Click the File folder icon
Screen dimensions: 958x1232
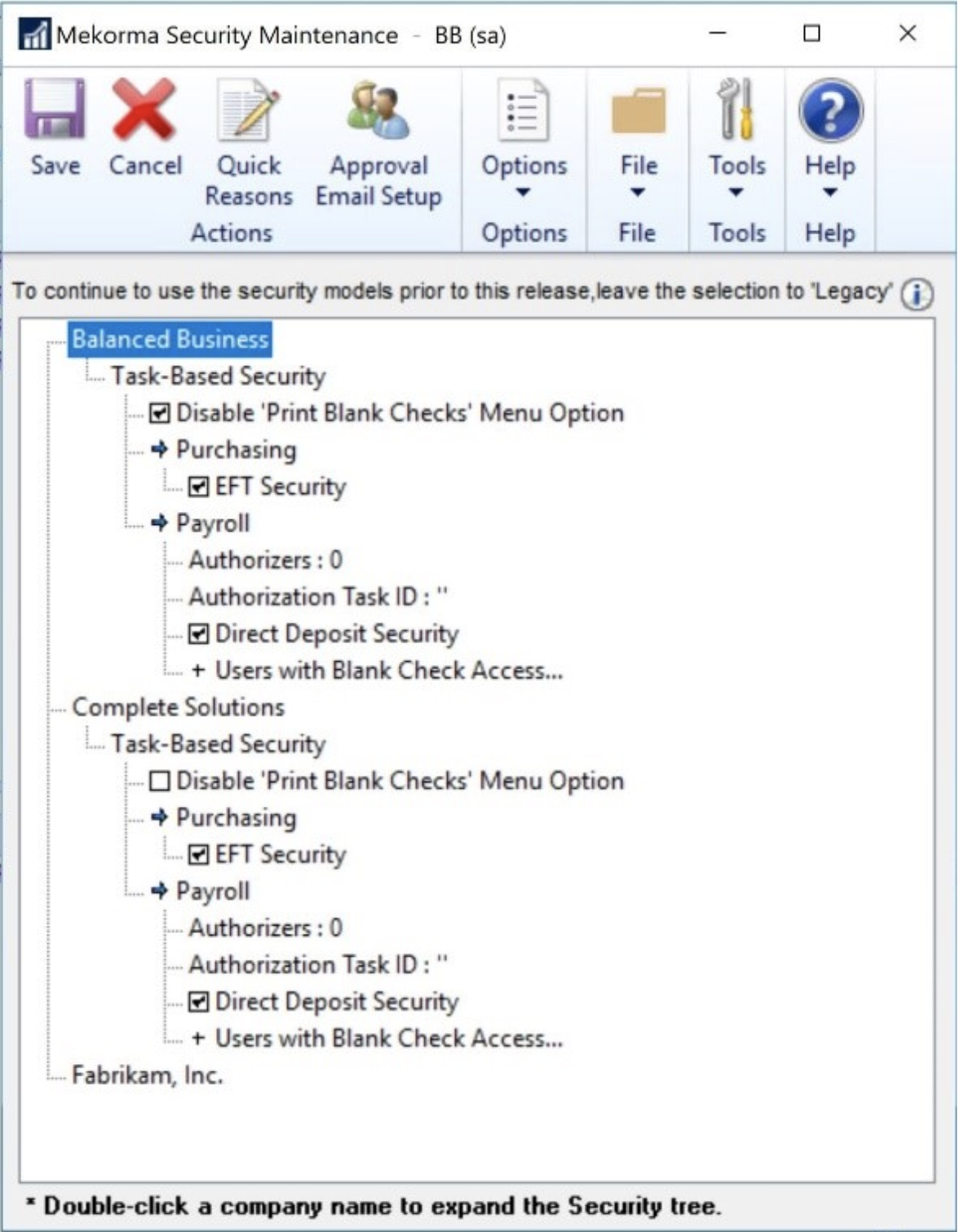[x=638, y=111]
